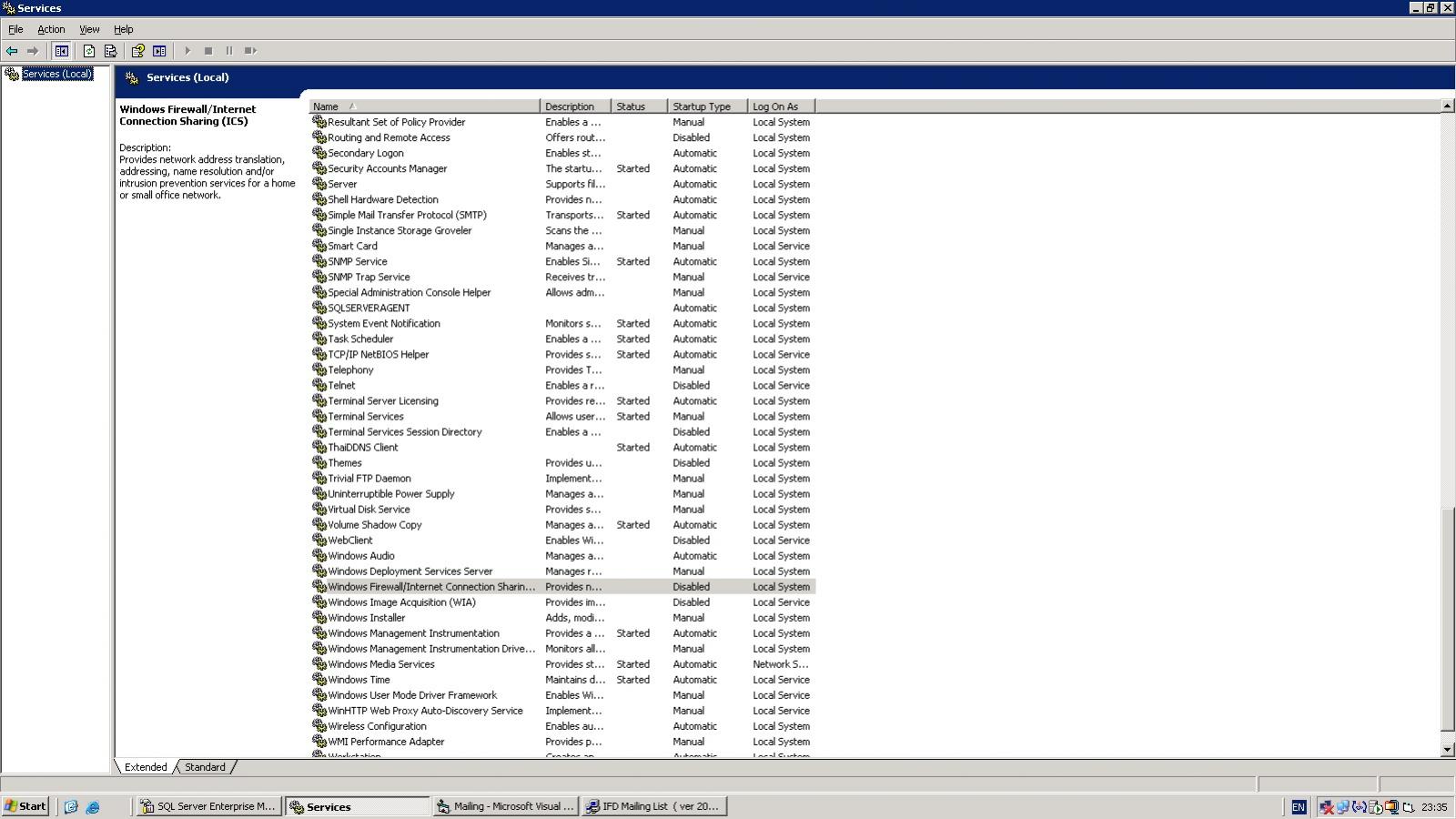The height and width of the screenshot is (819, 1456).
Task: Switch to the Standard tab
Action: click(x=205, y=767)
